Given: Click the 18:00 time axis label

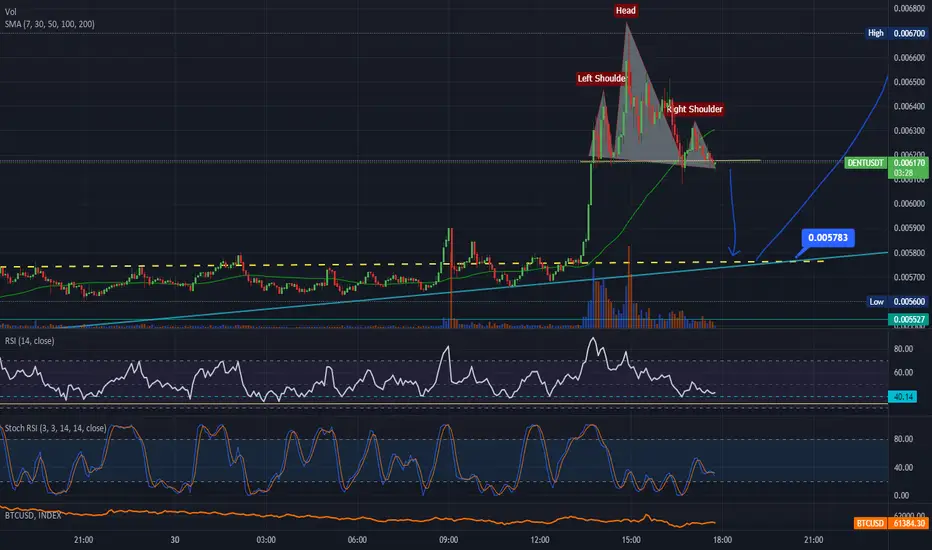Looking at the screenshot, I should [x=722, y=540].
